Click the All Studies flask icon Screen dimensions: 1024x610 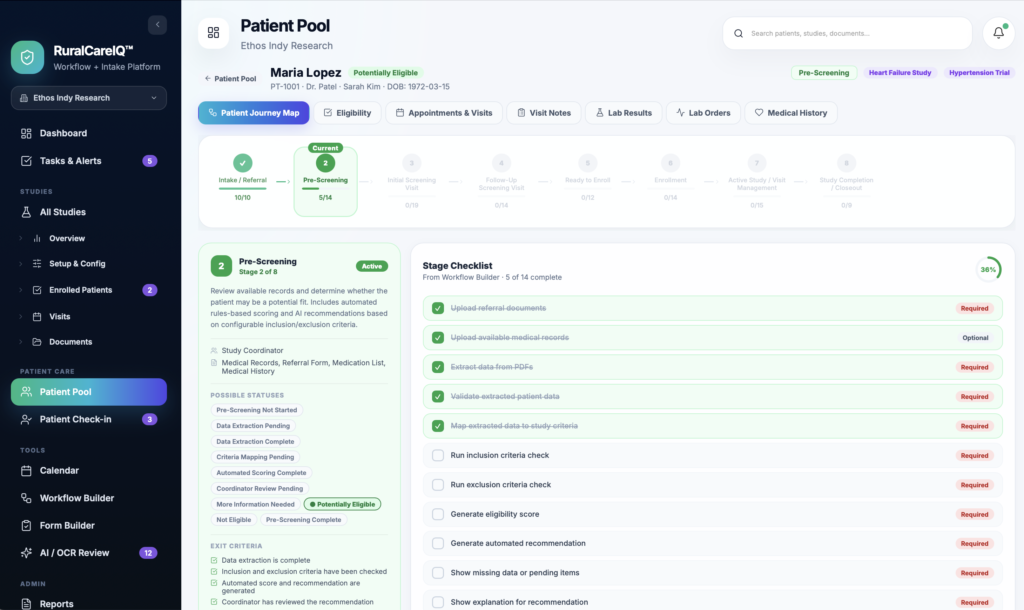26,212
